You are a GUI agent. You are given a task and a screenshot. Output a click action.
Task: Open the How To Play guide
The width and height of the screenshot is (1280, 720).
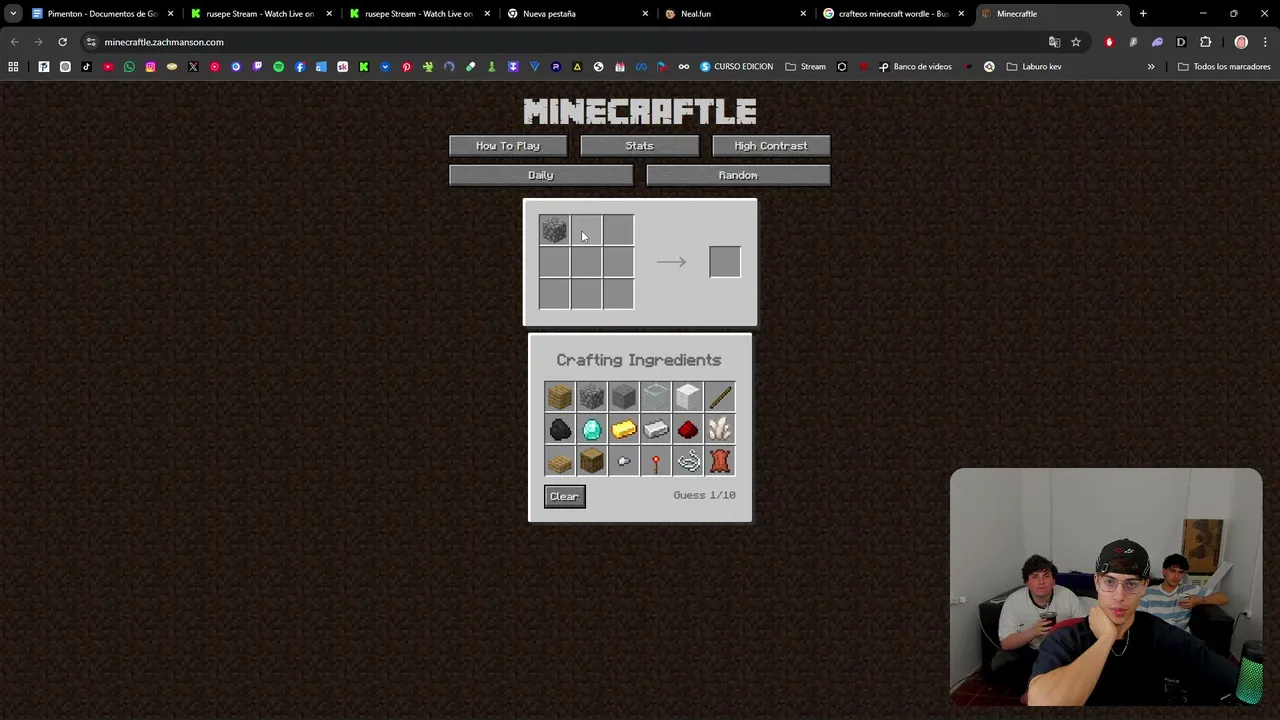pos(508,146)
